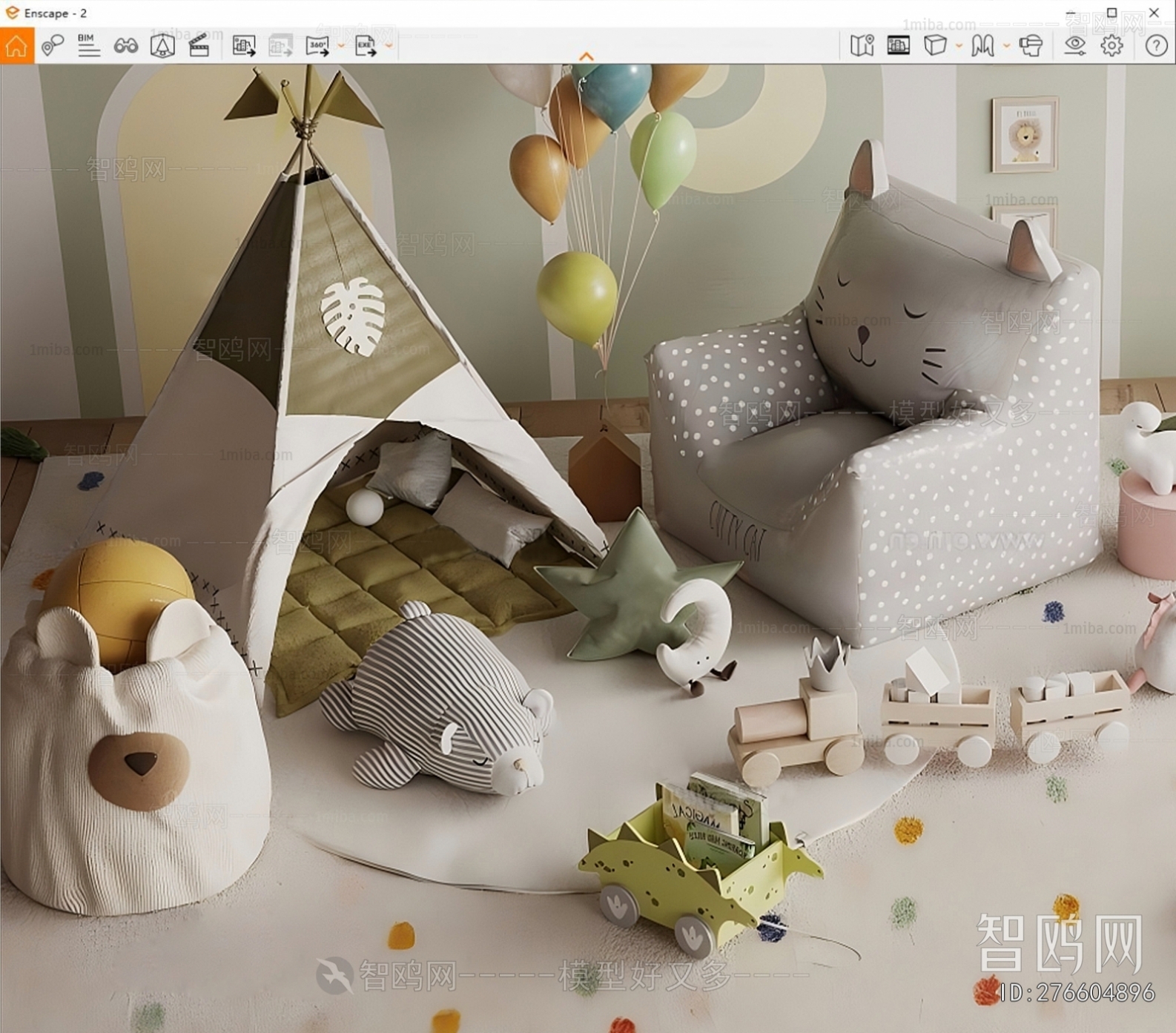Open Manage Views binoculars icon

tap(125, 46)
